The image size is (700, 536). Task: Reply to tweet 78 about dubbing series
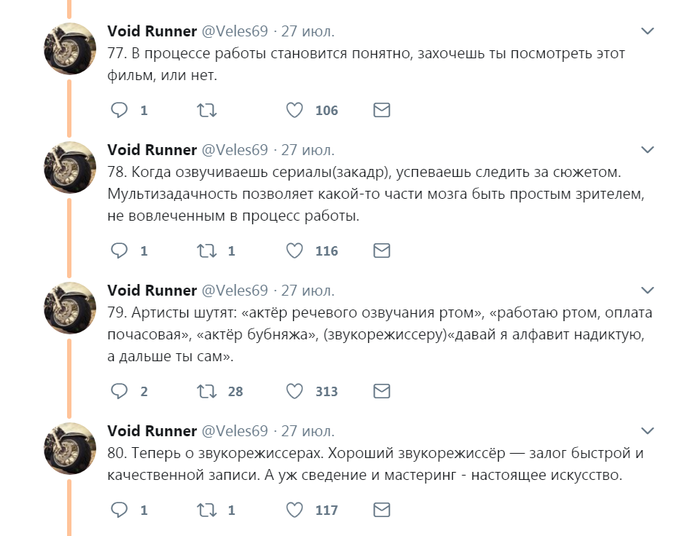(x=119, y=251)
